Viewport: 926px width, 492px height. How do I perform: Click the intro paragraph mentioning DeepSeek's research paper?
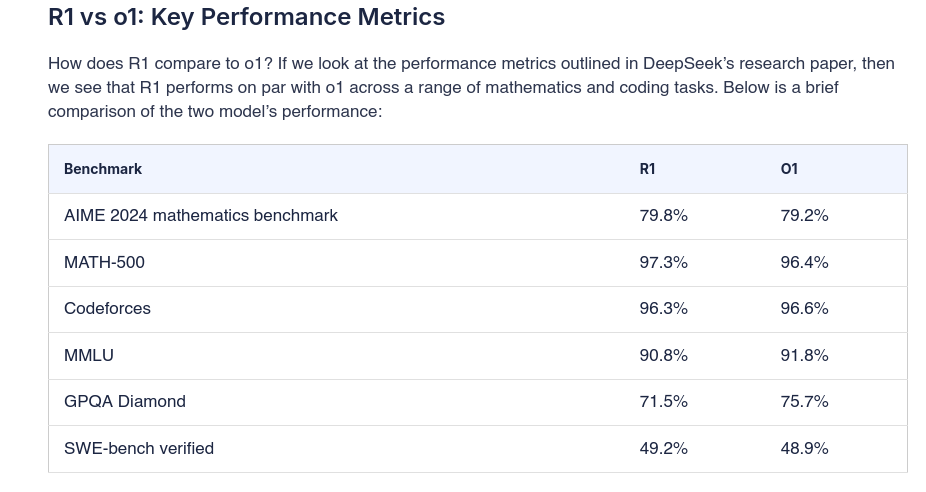click(471, 87)
